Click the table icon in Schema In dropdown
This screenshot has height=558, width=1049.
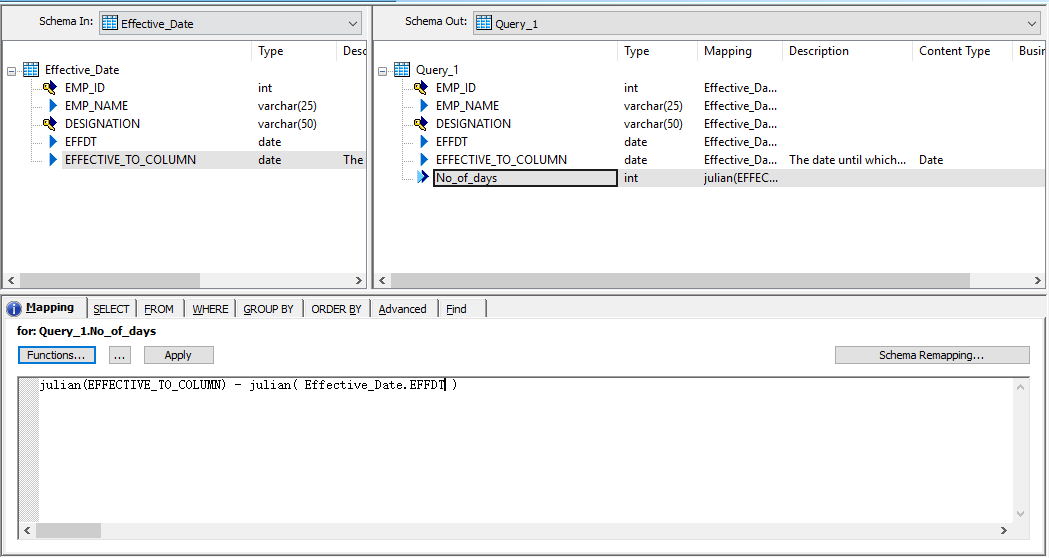point(110,23)
